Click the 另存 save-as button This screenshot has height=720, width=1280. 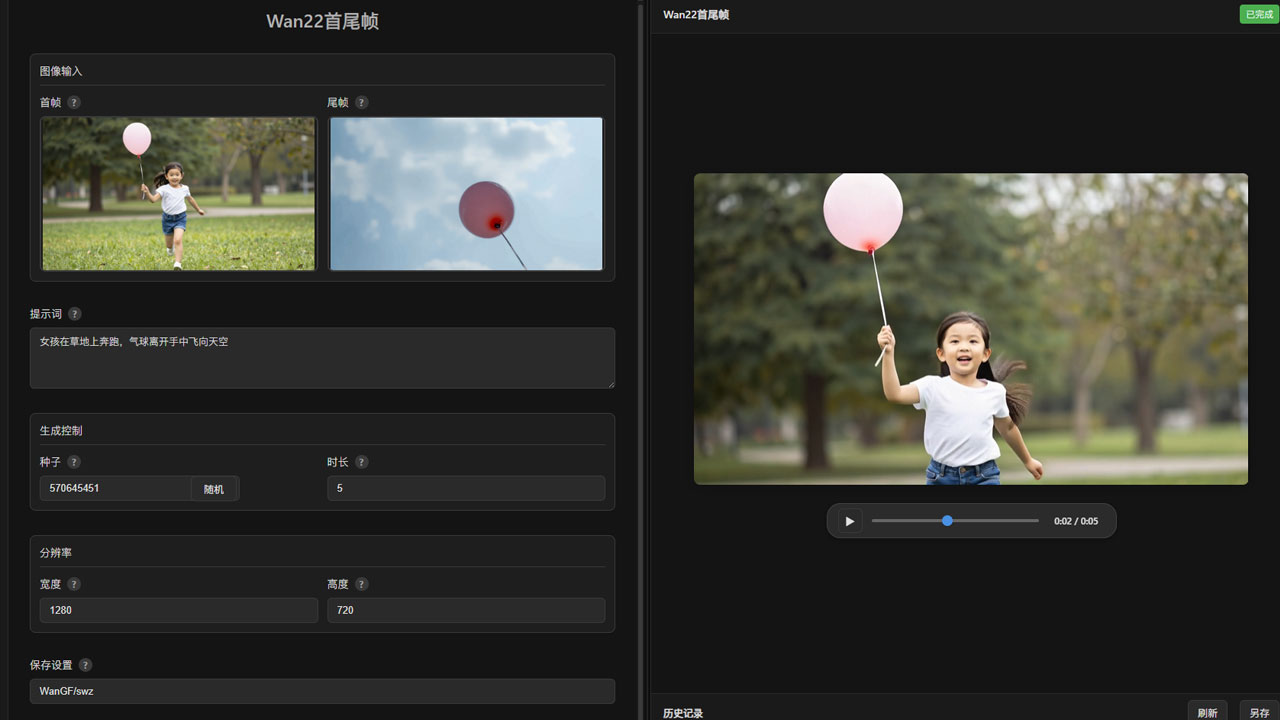(x=1259, y=712)
